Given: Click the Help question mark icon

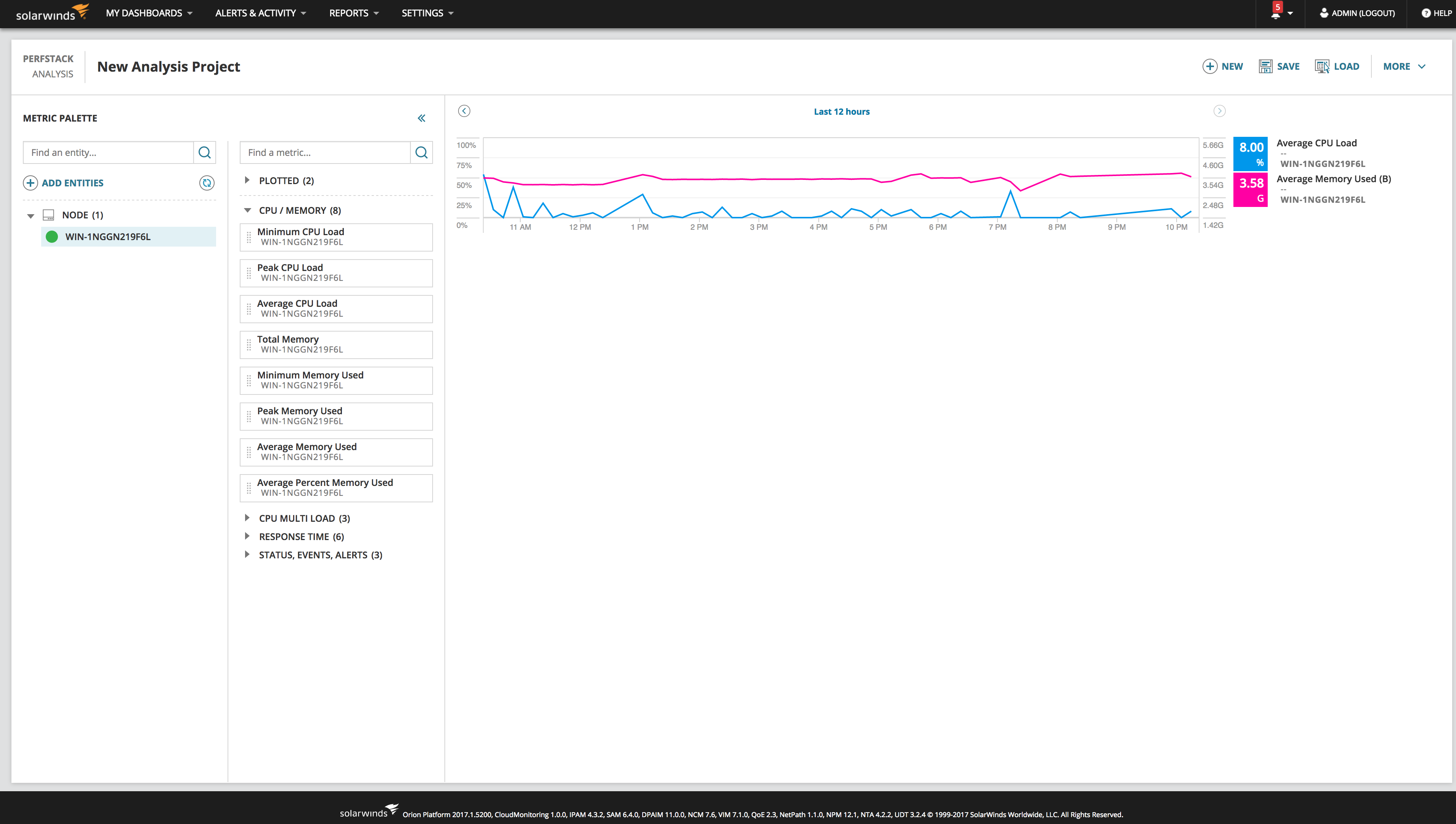Looking at the screenshot, I should point(1426,13).
